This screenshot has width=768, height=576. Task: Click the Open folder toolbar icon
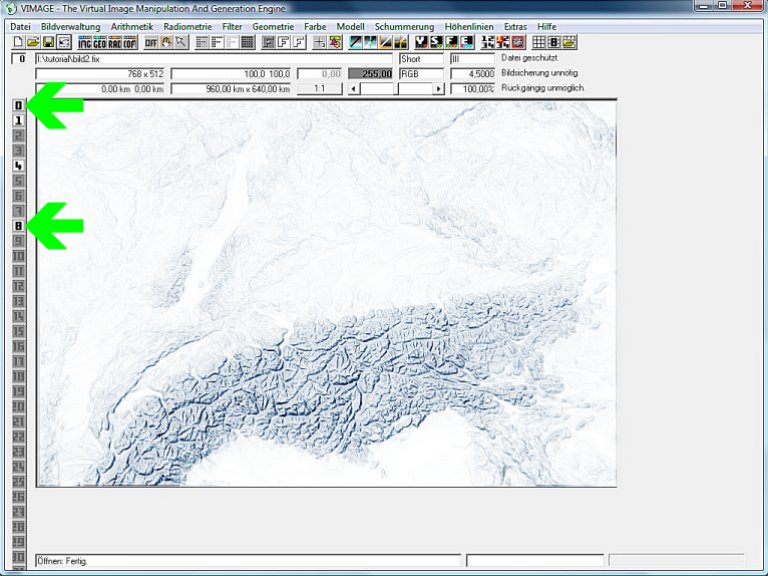click(x=32, y=42)
